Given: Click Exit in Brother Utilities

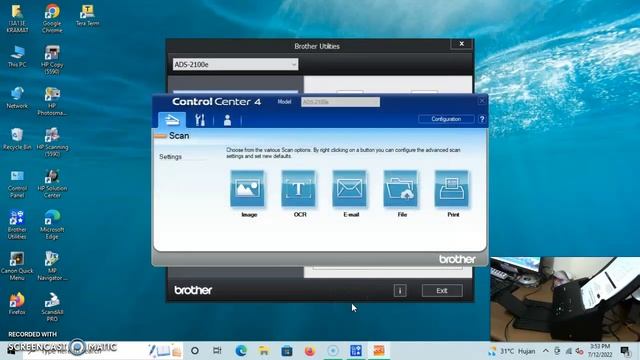Looking at the screenshot, I should coord(442,291).
